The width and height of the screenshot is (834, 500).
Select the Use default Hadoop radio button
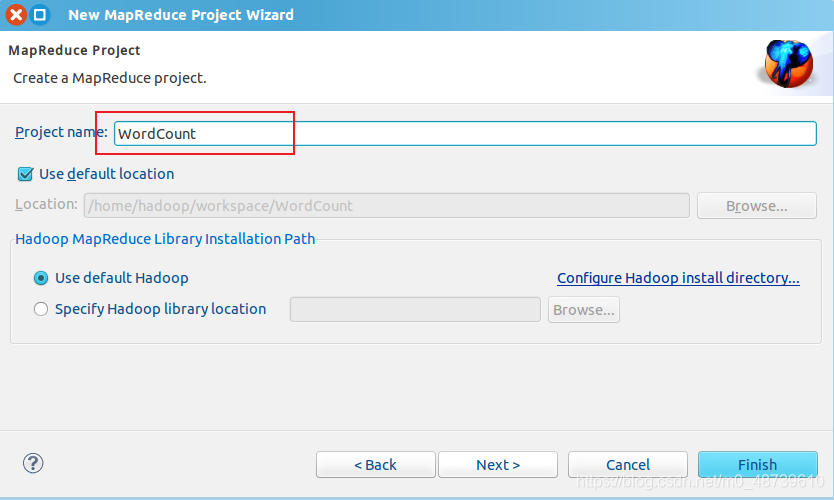click(41, 278)
